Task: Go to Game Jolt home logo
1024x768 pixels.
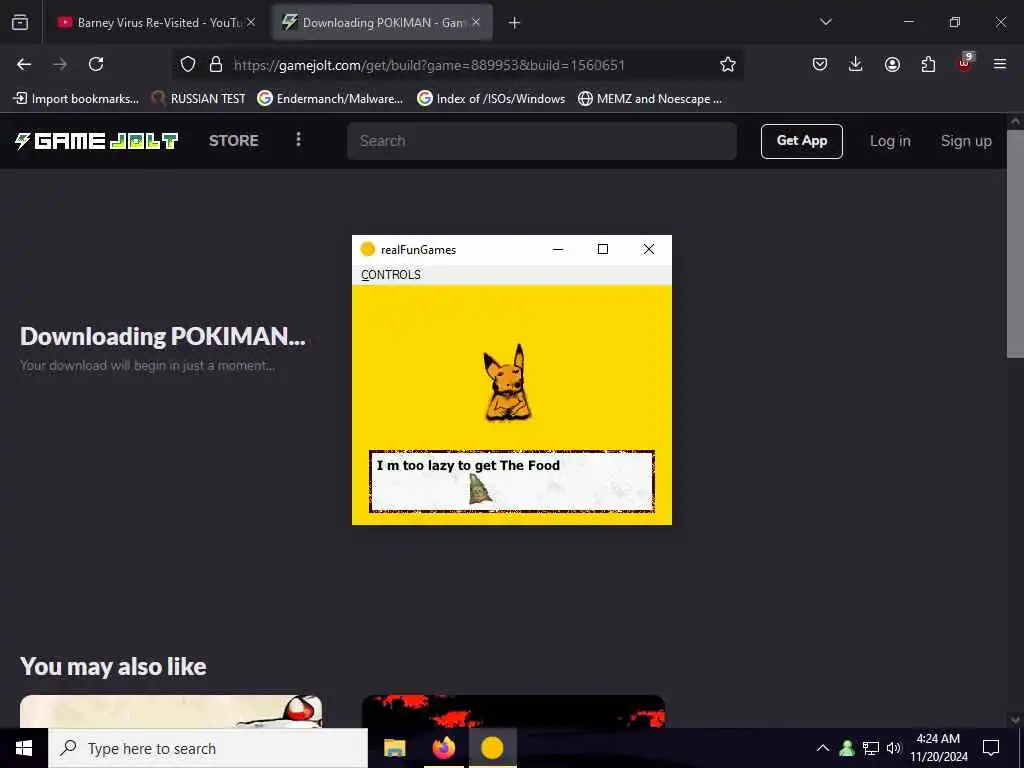Action: tap(97, 140)
